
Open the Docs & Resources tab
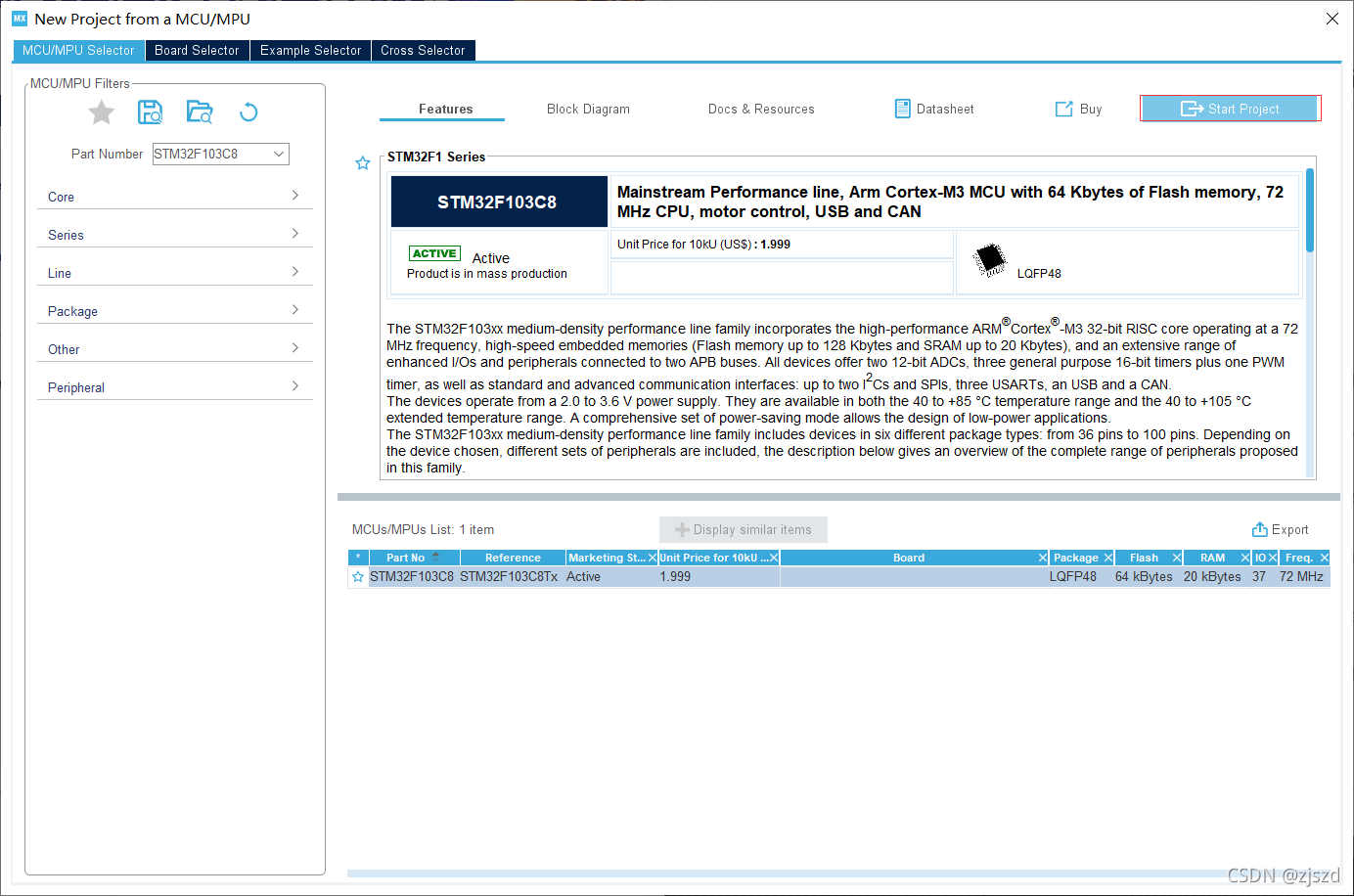pyautogui.click(x=761, y=109)
